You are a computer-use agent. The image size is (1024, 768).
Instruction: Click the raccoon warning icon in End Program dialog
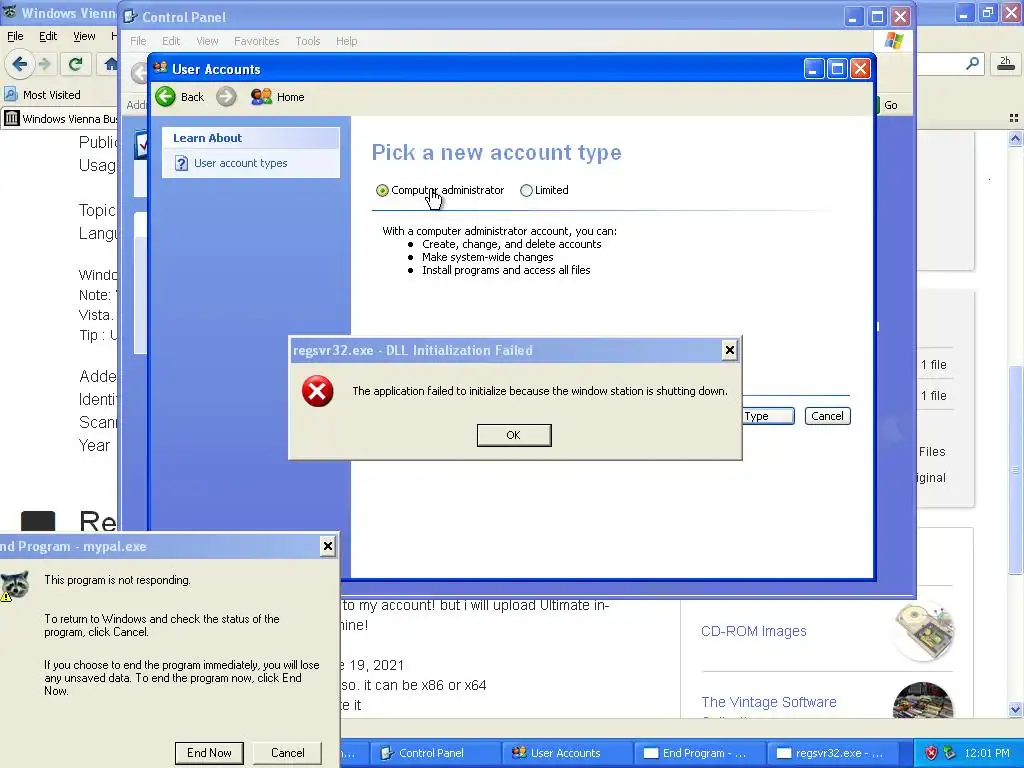click(14, 586)
